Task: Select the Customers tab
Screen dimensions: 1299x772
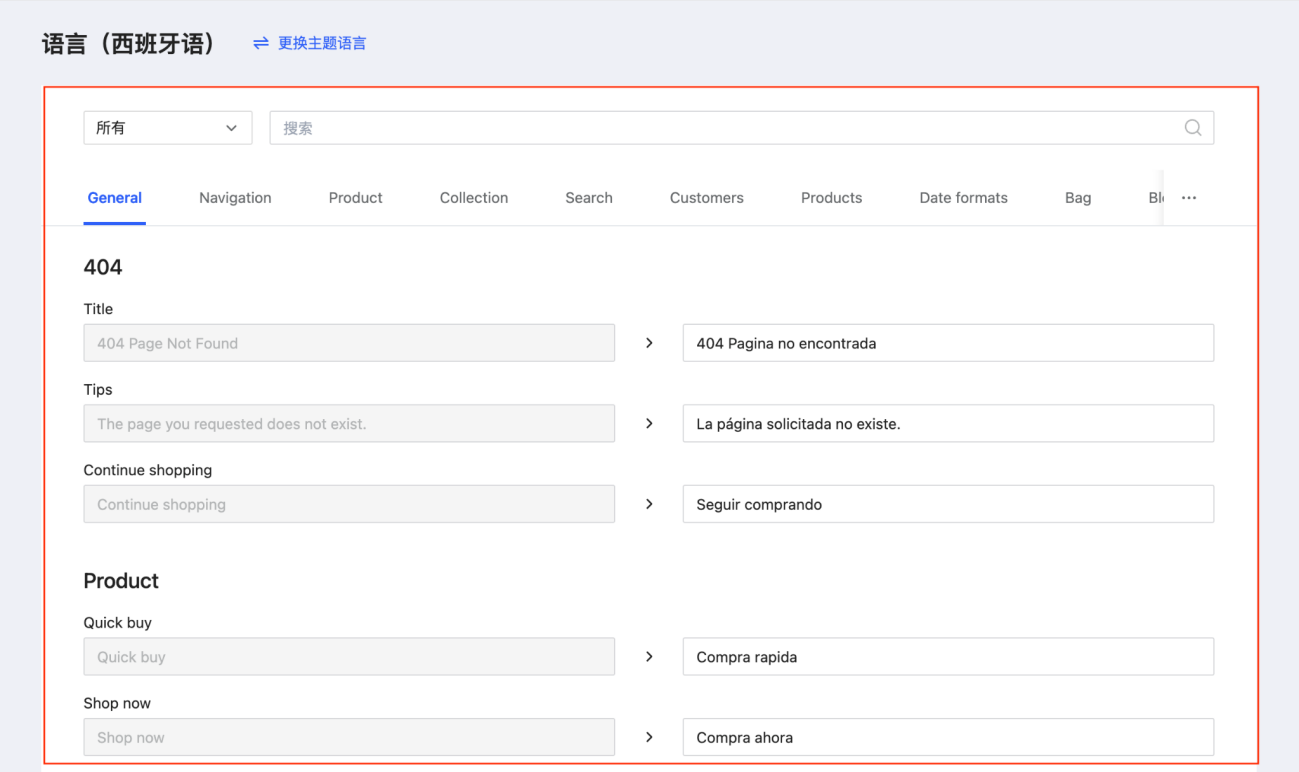Action: point(706,198)
